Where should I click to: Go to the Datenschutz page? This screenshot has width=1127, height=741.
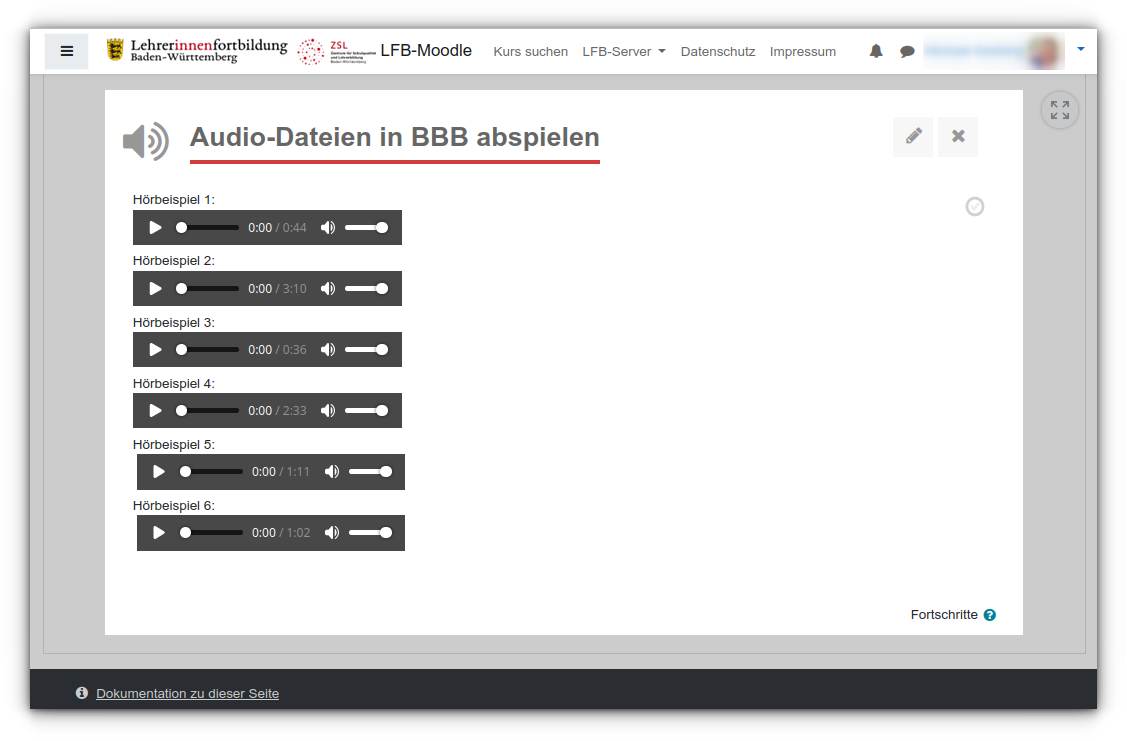[x=718, y=51]
